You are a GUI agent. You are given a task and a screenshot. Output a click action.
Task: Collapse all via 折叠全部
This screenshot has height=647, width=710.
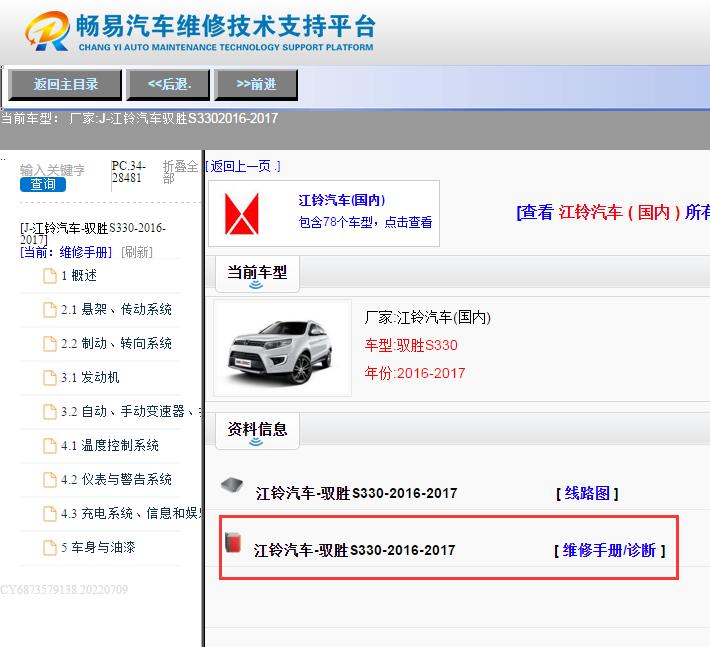(180, 172)
